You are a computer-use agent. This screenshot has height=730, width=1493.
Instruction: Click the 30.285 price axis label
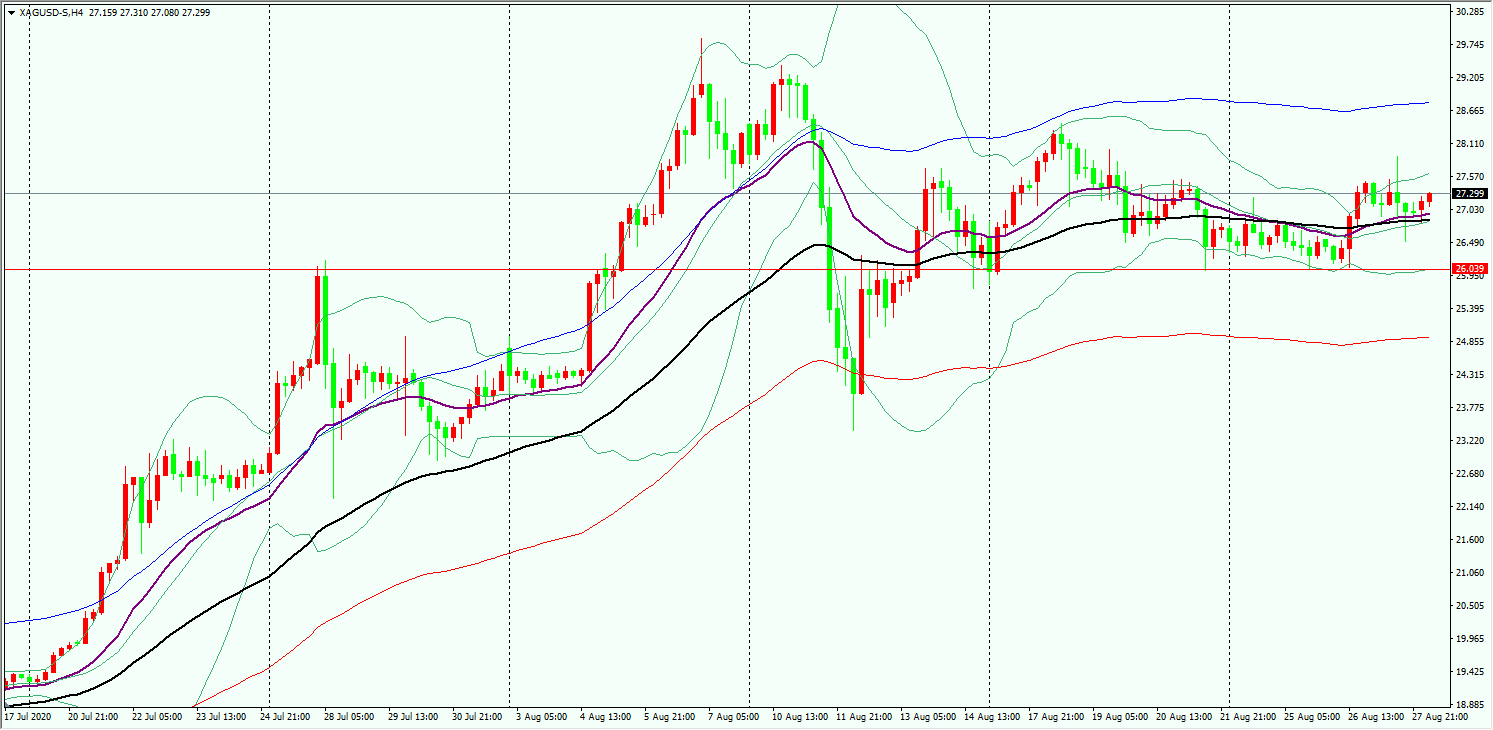1469,12
